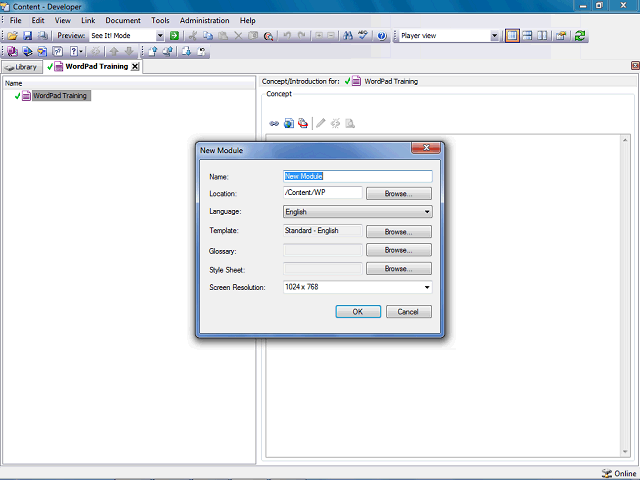The image size is (640, 480).
Task: Click the Check In document icon
Action: pyautogui.click(x=153, y=51)
